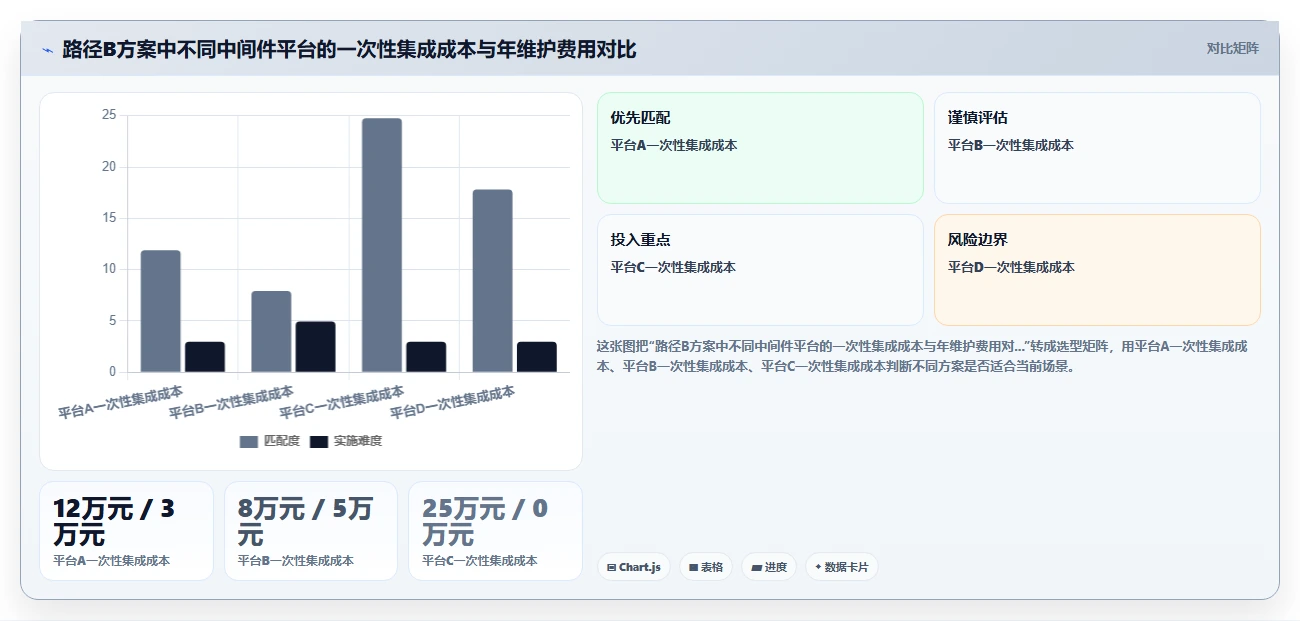The height and width of the screenshot is (621, 1300).
Task: Click the 实施难度 bar for 平台B
Action: click(x=316, y=347)
